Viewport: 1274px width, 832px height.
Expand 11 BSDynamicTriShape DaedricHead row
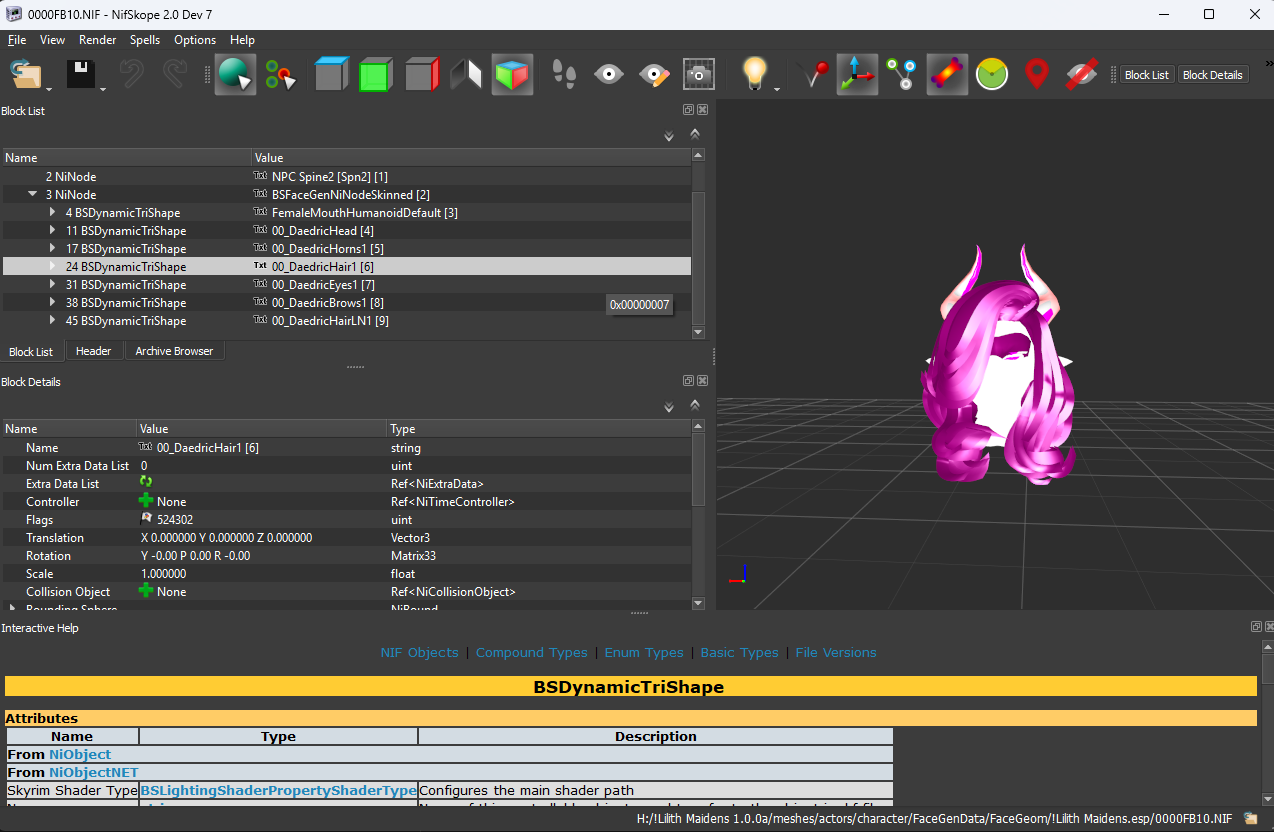pos(53,230)
